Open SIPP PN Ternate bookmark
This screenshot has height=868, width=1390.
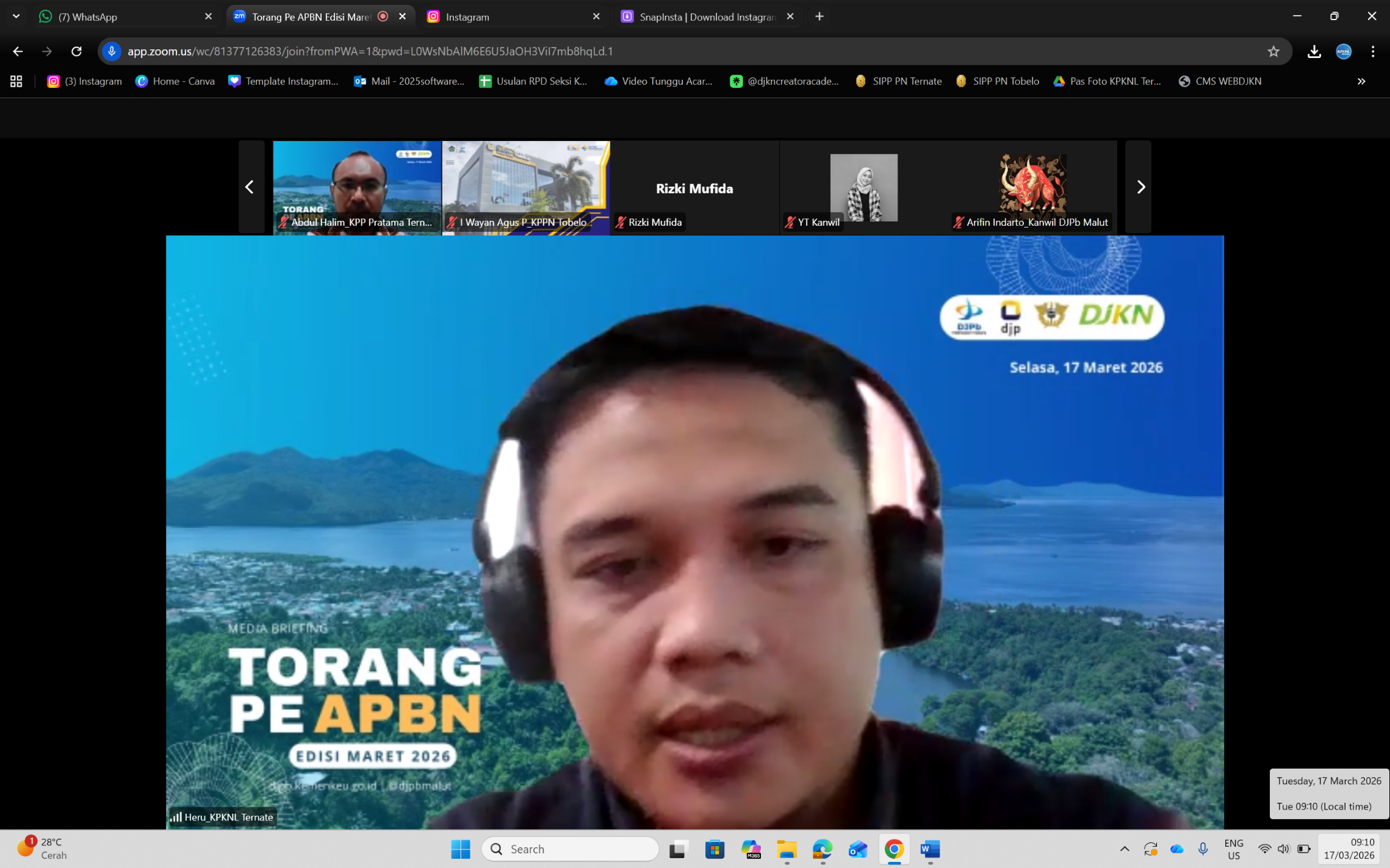(x=898, y=81)
